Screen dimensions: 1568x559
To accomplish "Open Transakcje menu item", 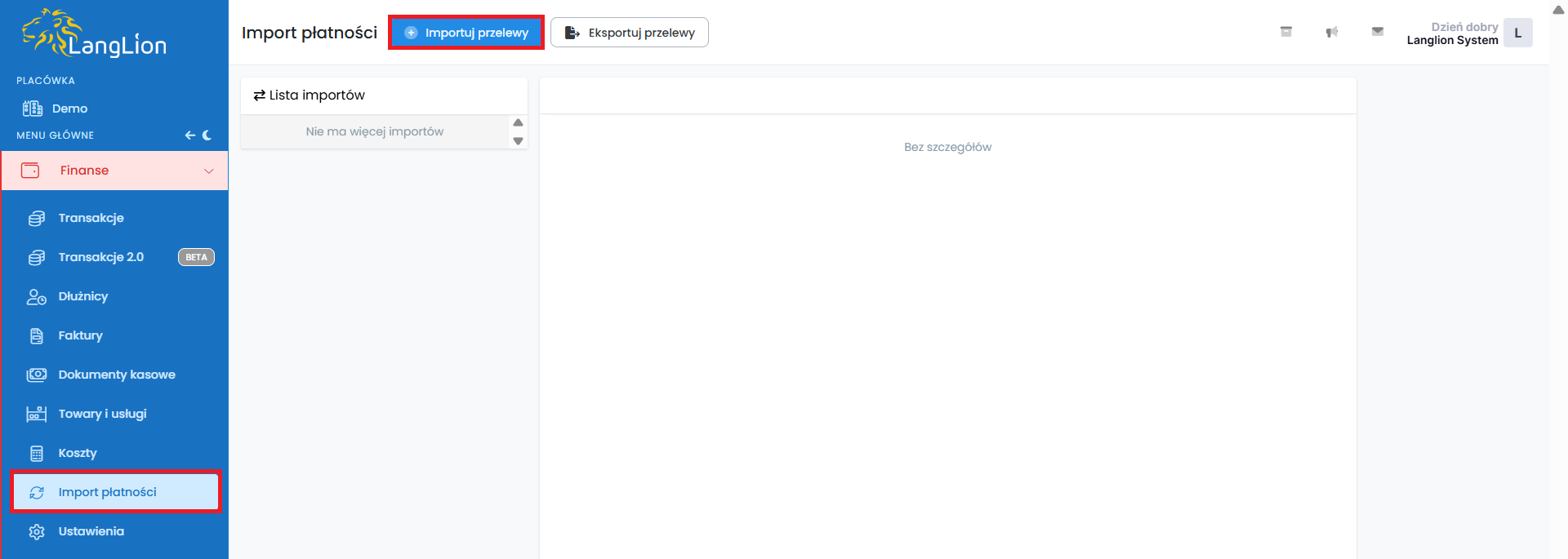I will (91, 218).
